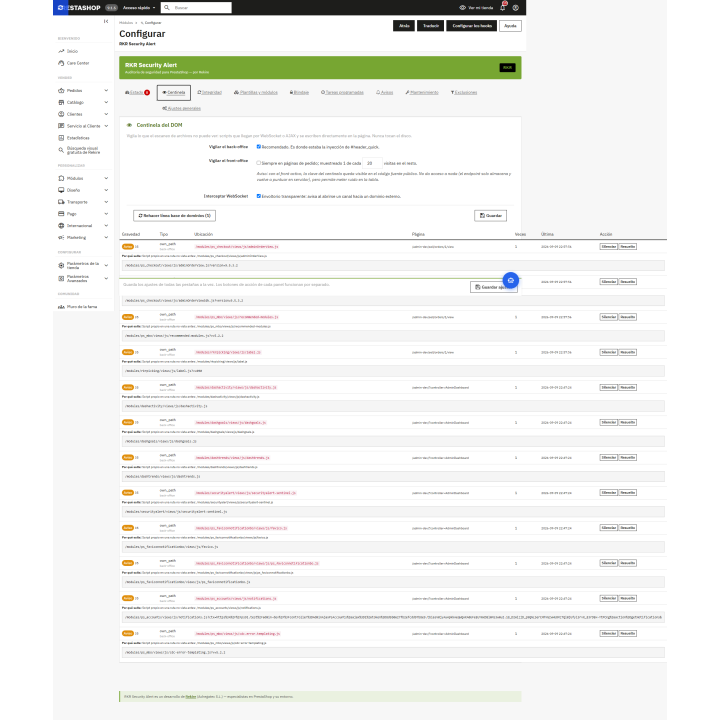The height and width of the screenshot is (720, 720).
Task: Click the front-office sampling number field
Action: [x=372, y=163]
